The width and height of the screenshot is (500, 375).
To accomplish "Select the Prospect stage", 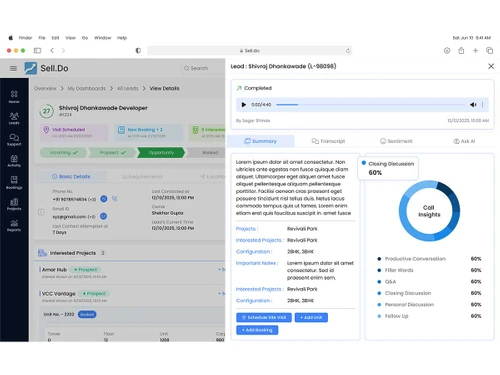I will click(112, 152).
